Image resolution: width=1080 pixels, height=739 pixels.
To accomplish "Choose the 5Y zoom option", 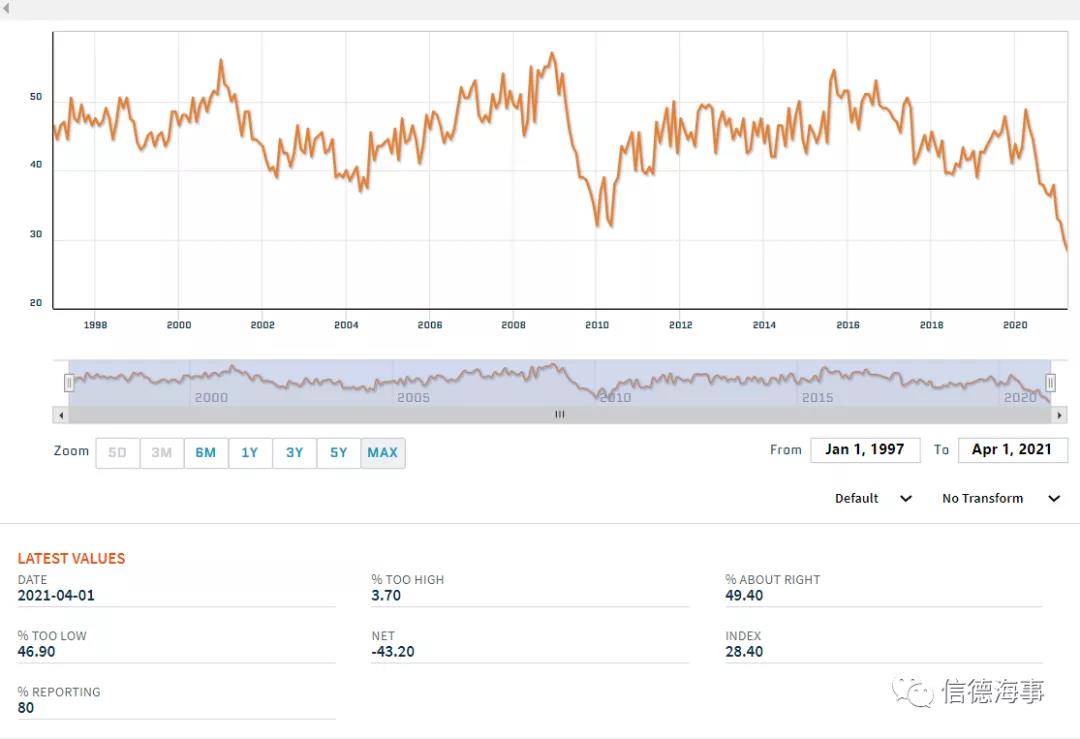I will pos(339,453).
